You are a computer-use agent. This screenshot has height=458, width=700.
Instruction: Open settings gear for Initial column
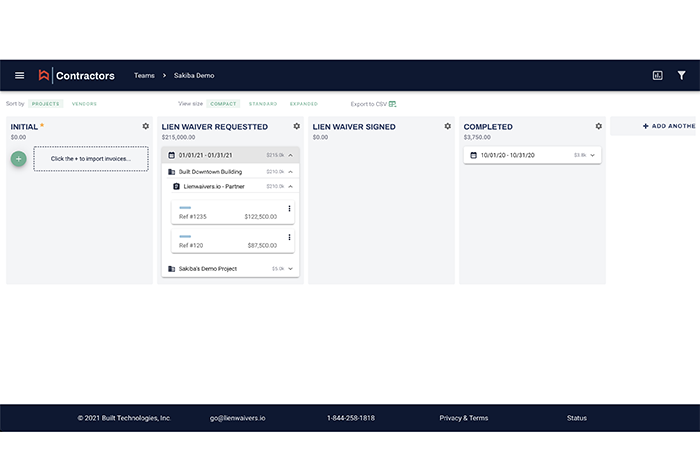click(x=146, y=127)
